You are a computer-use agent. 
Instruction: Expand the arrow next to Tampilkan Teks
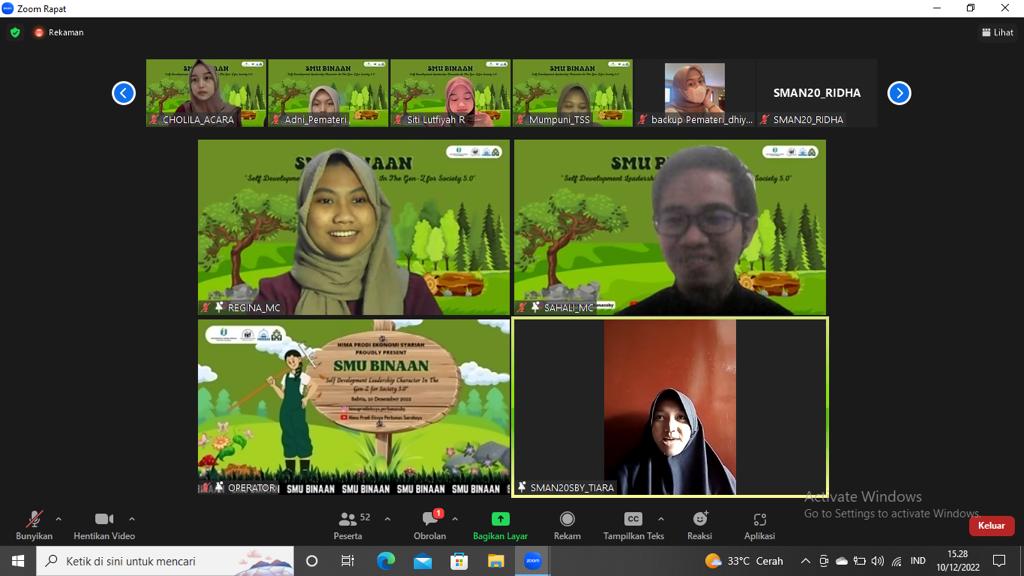pos(661,519)
